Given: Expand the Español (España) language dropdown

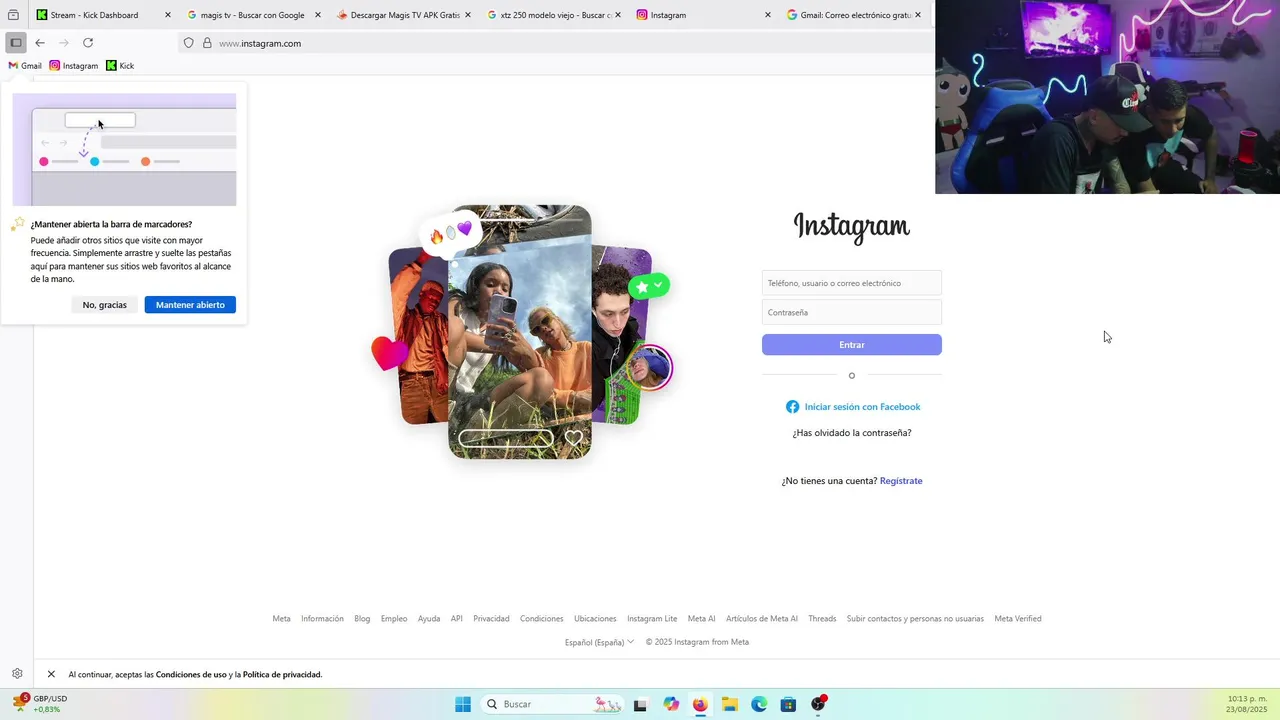Looking at the screenshot, I should click(599, 642).
